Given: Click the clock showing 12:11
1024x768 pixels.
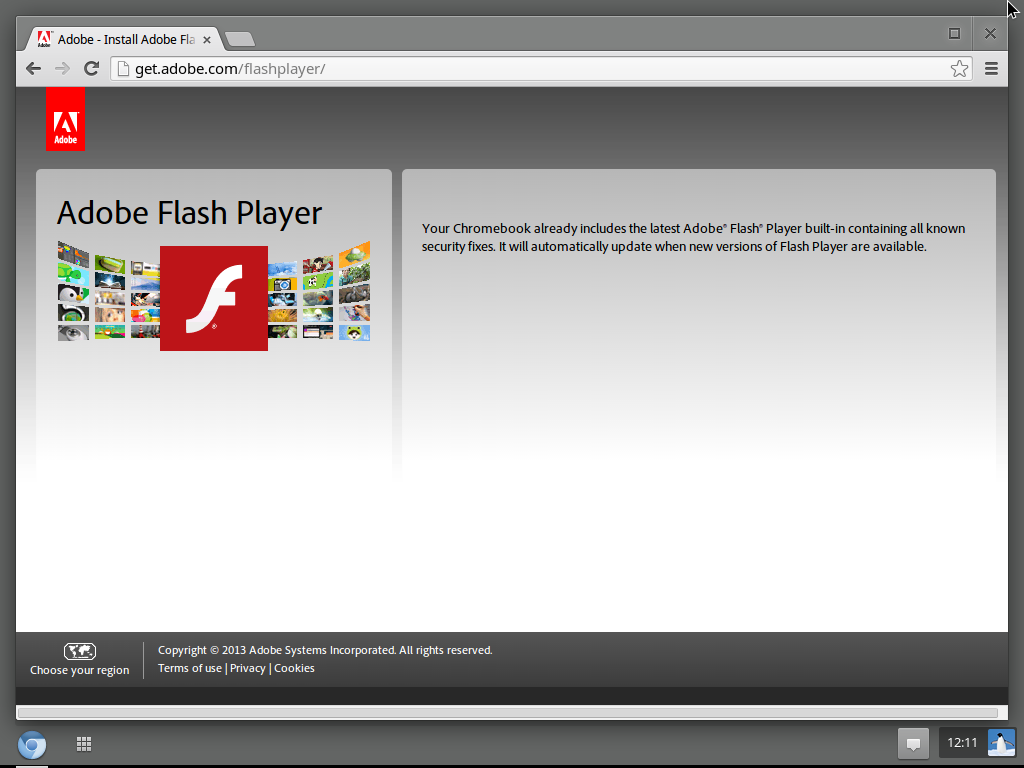Looking at the screenshot, I should [x=962, y=743].
